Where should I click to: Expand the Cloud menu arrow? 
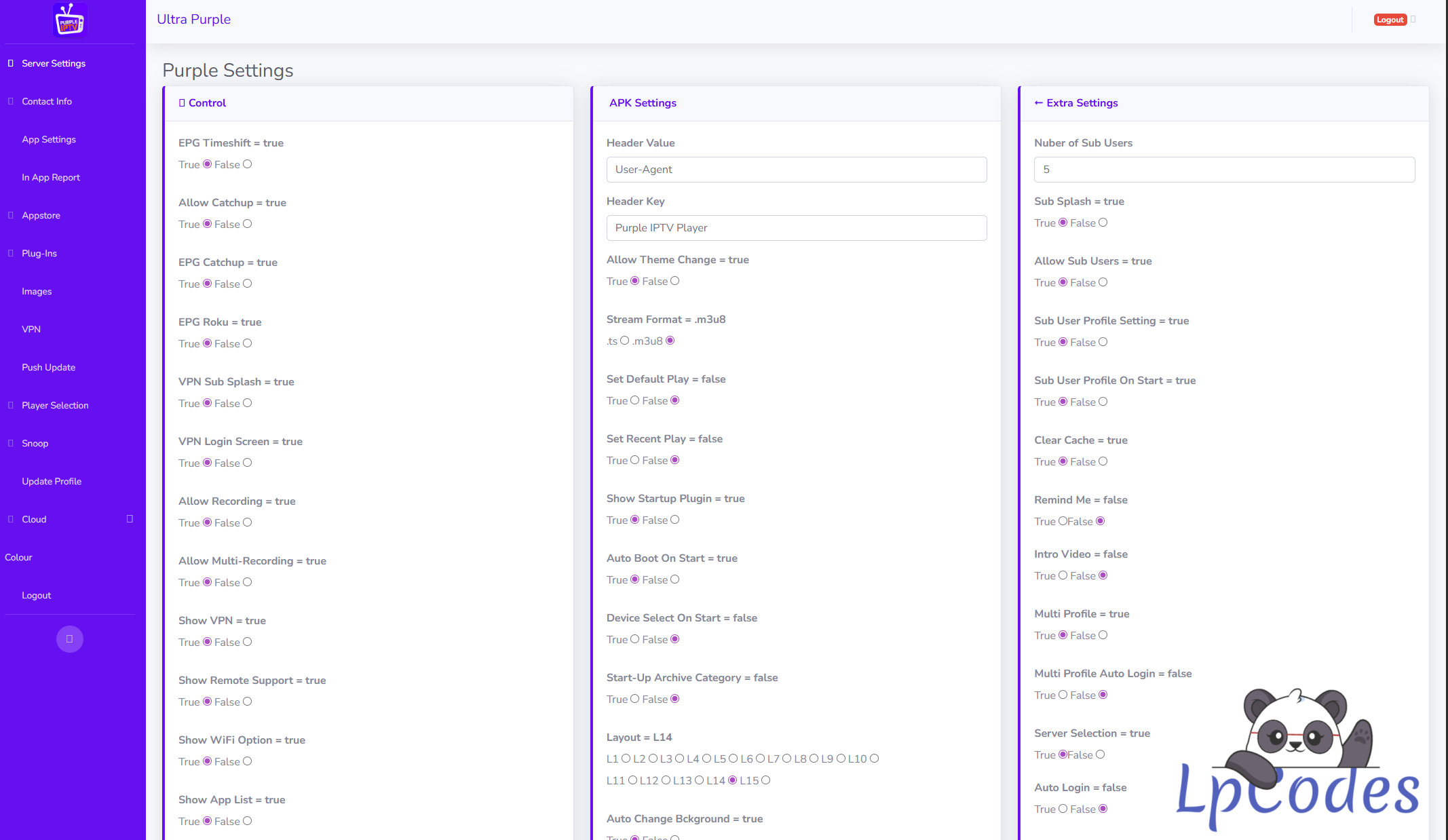tap(130, 519)
